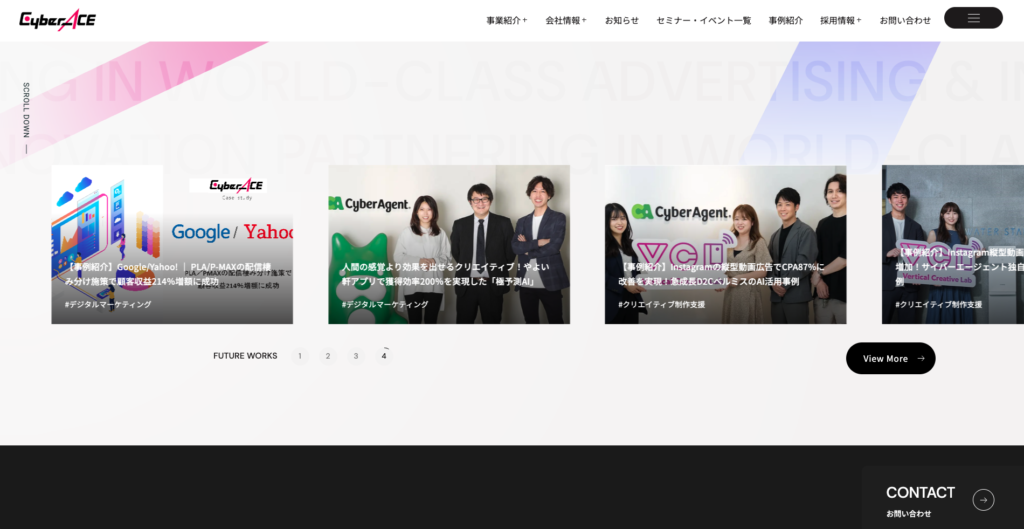Viewport: 1024px width, 529px height.
Task: Open the partially visible Vertical Creative Lab card
Action: [x=953, y=244]
